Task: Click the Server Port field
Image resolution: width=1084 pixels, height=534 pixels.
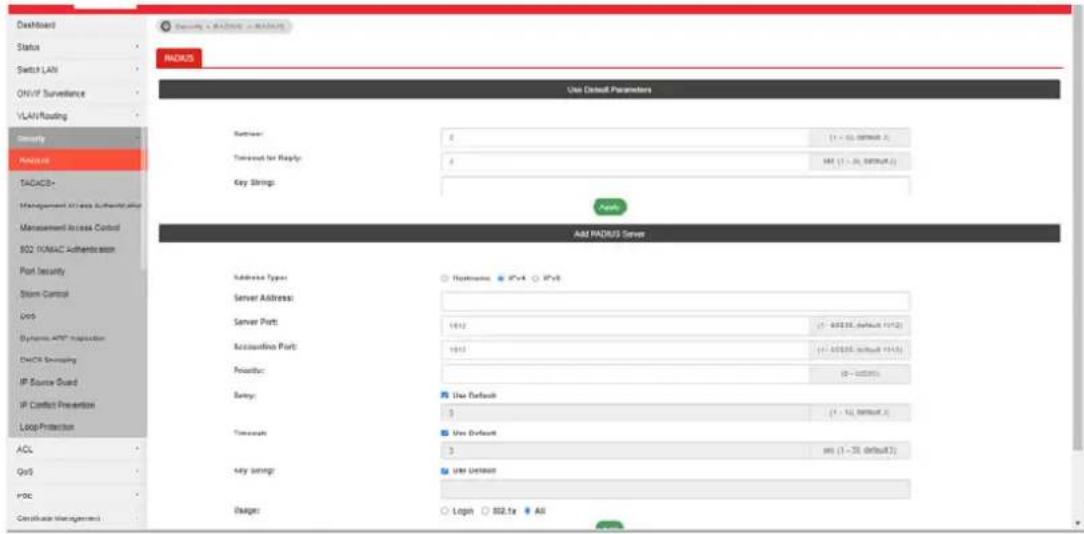Action: click(x=624, y=325)
